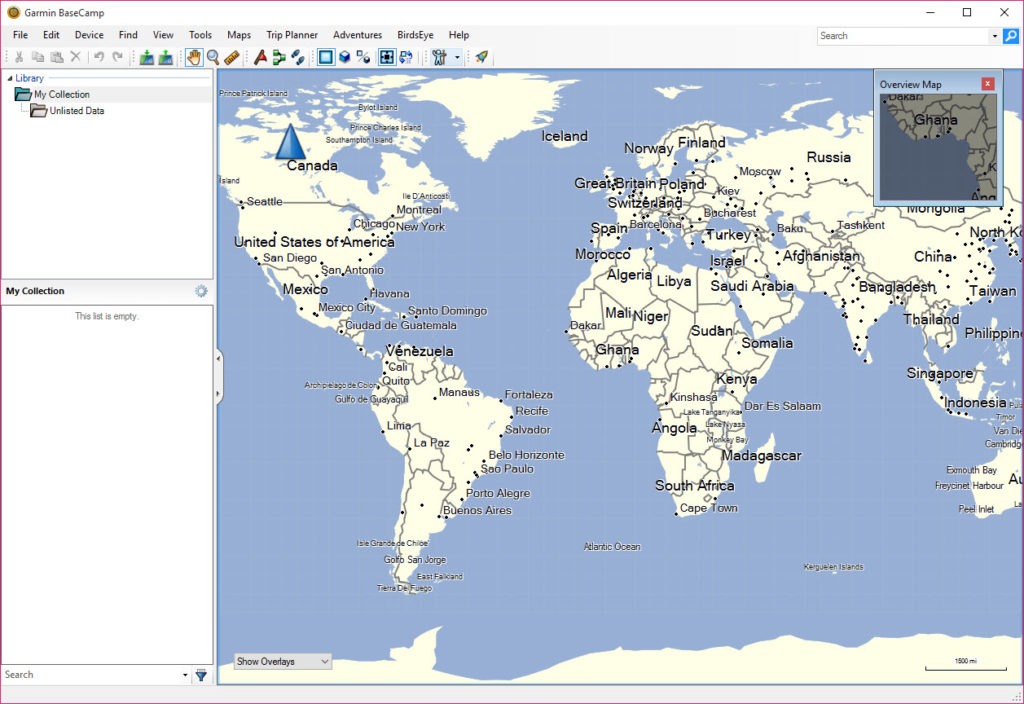Open the Find menu
Viewport: 1024px width, 704px height.
coord(128,35)
